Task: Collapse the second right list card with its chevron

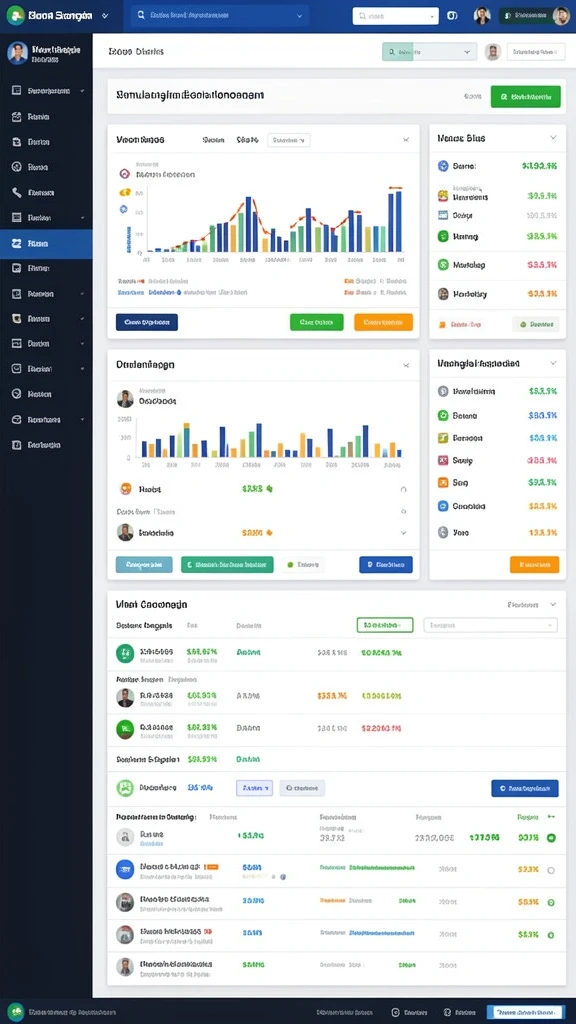Action: pyautogui.click(x=553, y=362)
